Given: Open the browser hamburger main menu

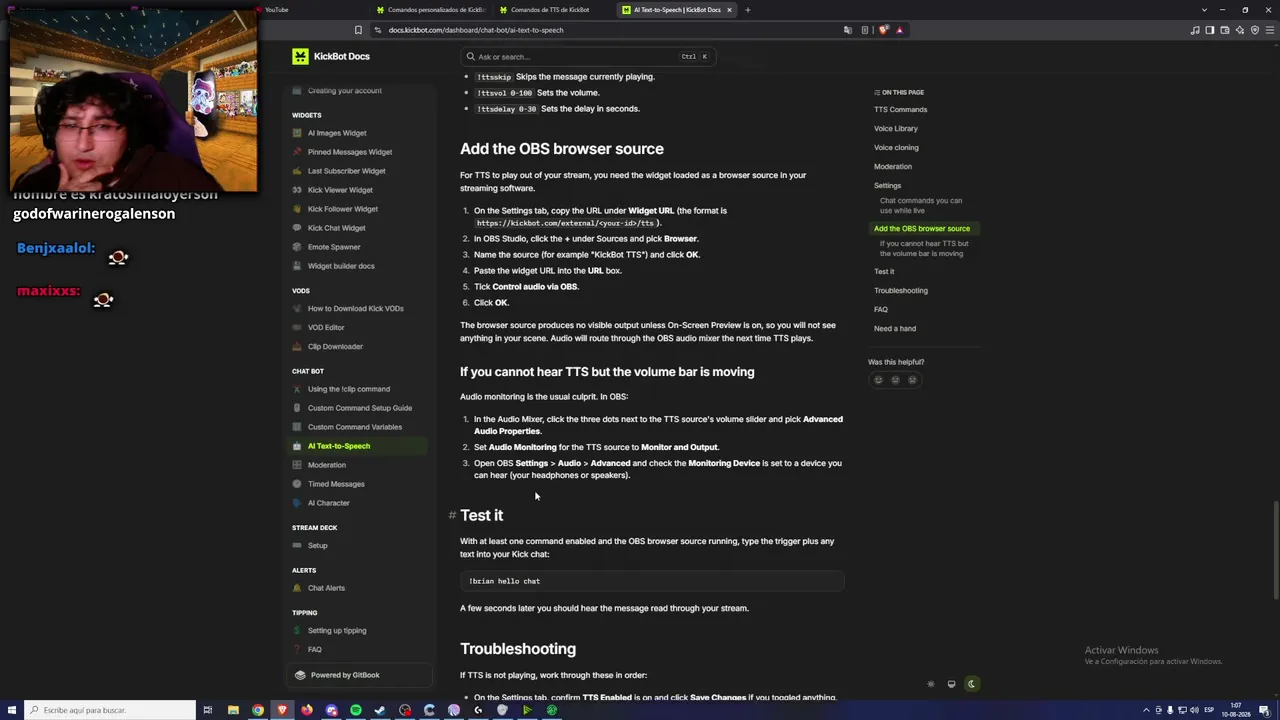Looking at the screenshot, I should click(1268, 30).
